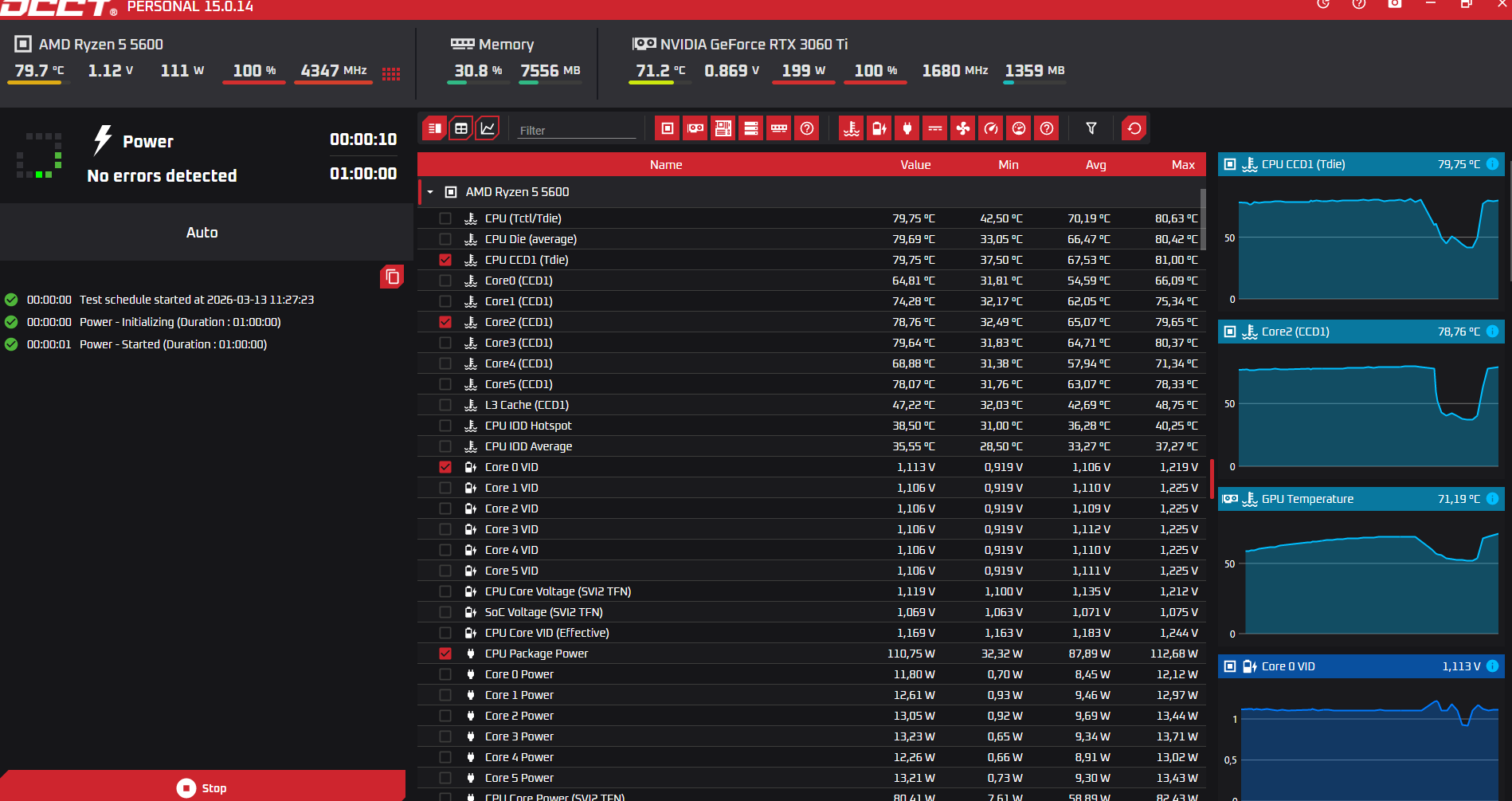Toggle the CPU hardware filter icon
Screen dimensions: 1512x801
[x=668, y=128]
